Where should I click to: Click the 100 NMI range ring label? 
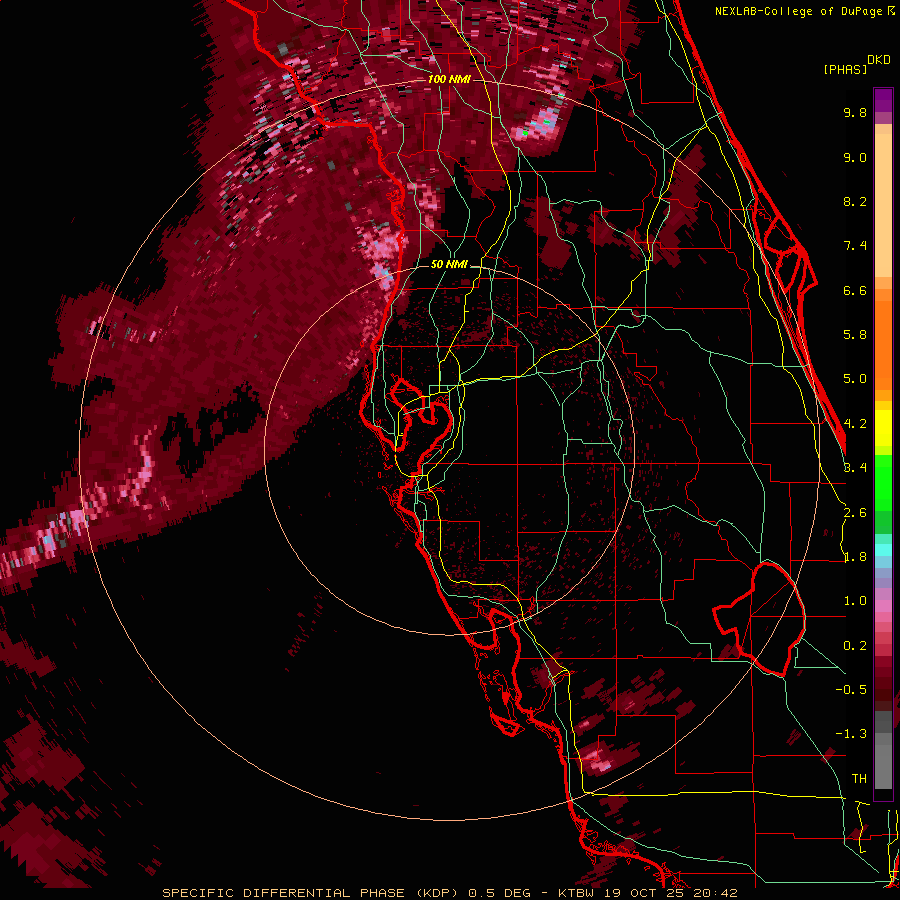pos(449,79)
